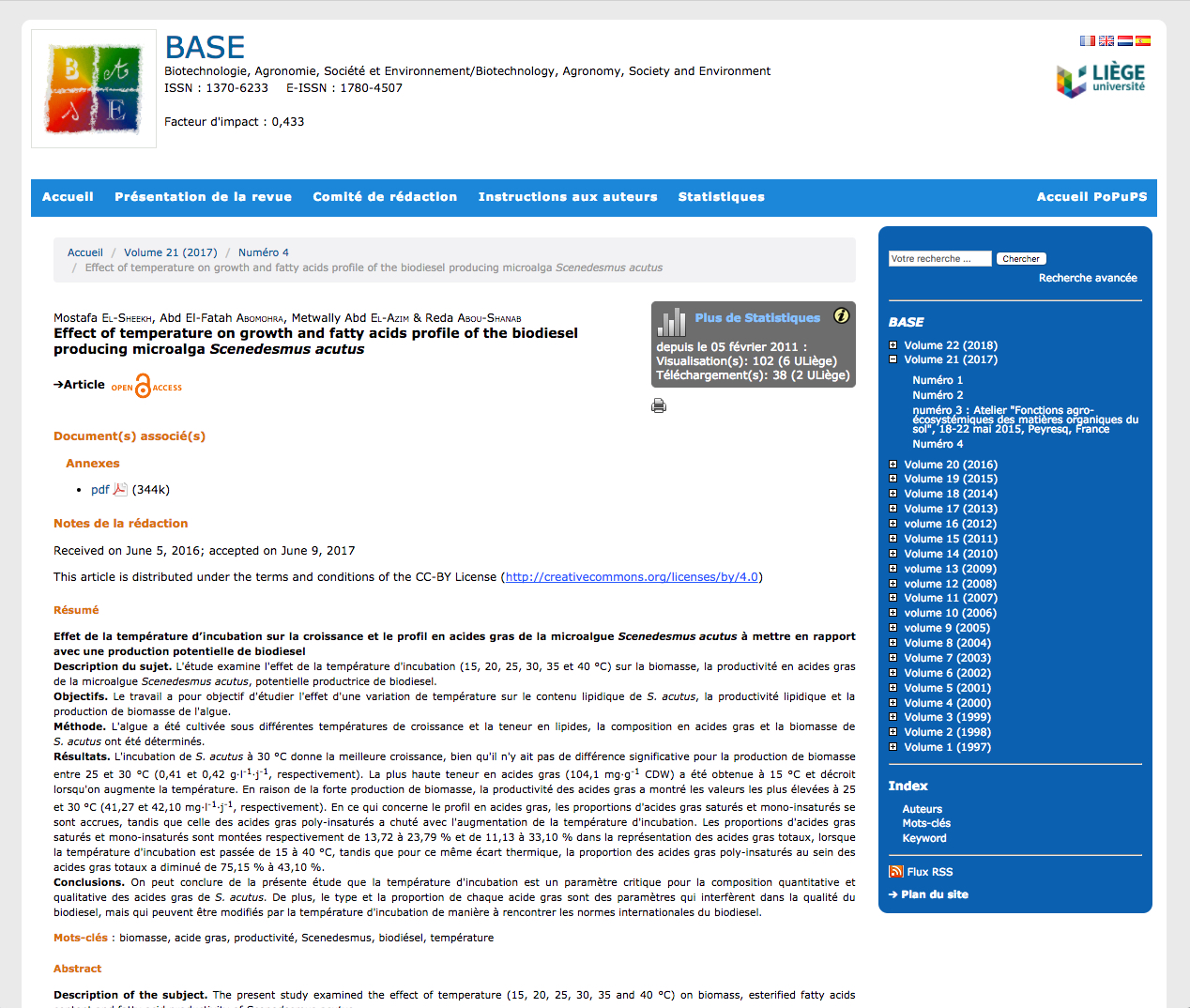The height and width of the screenshot is (1008, 1190).
Task: Click Numéro 4 breadcrumb link
Action: tap(264, 252)
